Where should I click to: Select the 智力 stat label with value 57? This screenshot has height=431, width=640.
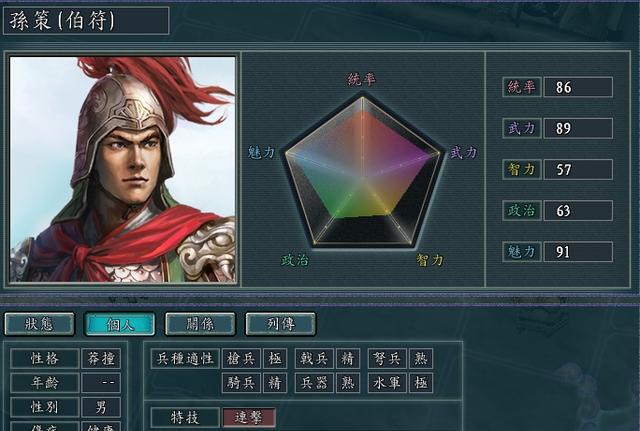(522, 169)
